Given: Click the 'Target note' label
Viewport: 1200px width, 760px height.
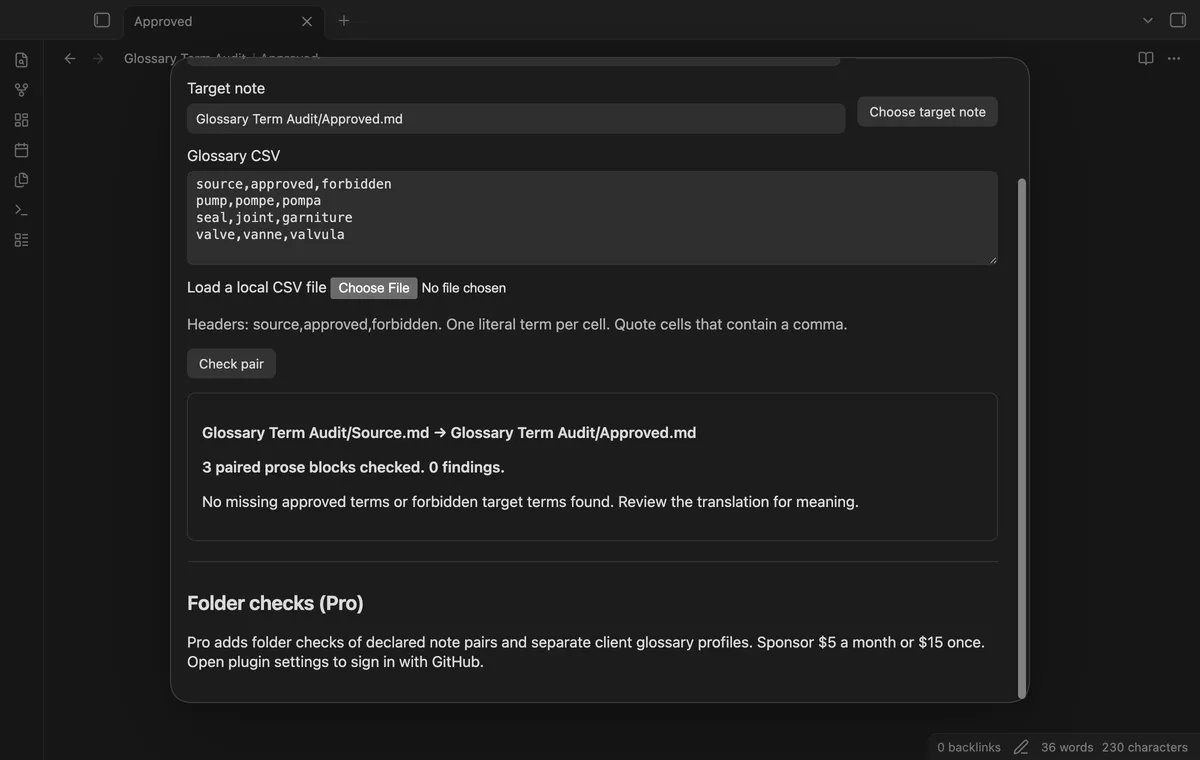Looking at the screenshot, I should pyautogui.click(x=226, y=88).
